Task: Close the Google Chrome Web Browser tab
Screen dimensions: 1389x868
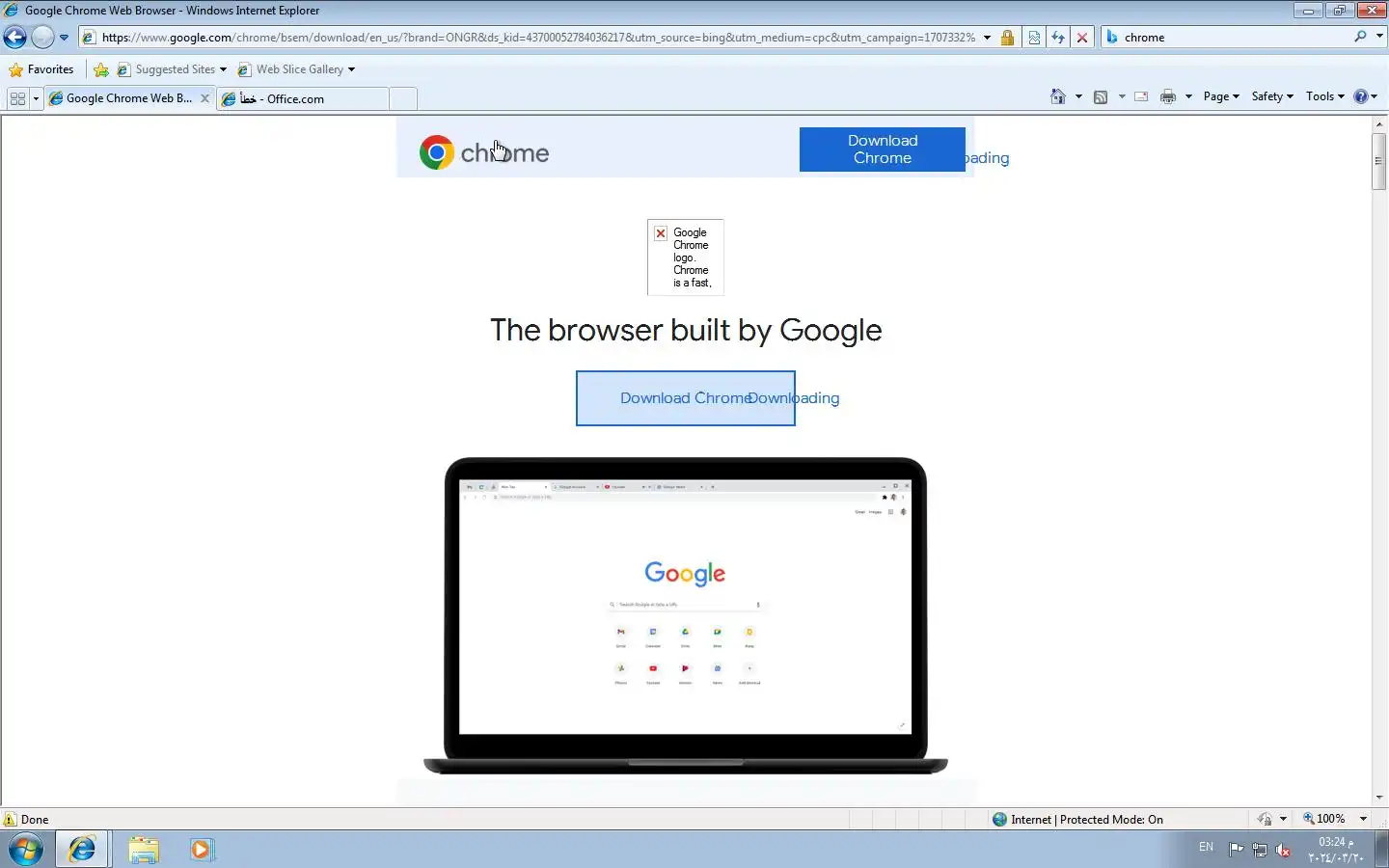Action: tap(204, 98)
